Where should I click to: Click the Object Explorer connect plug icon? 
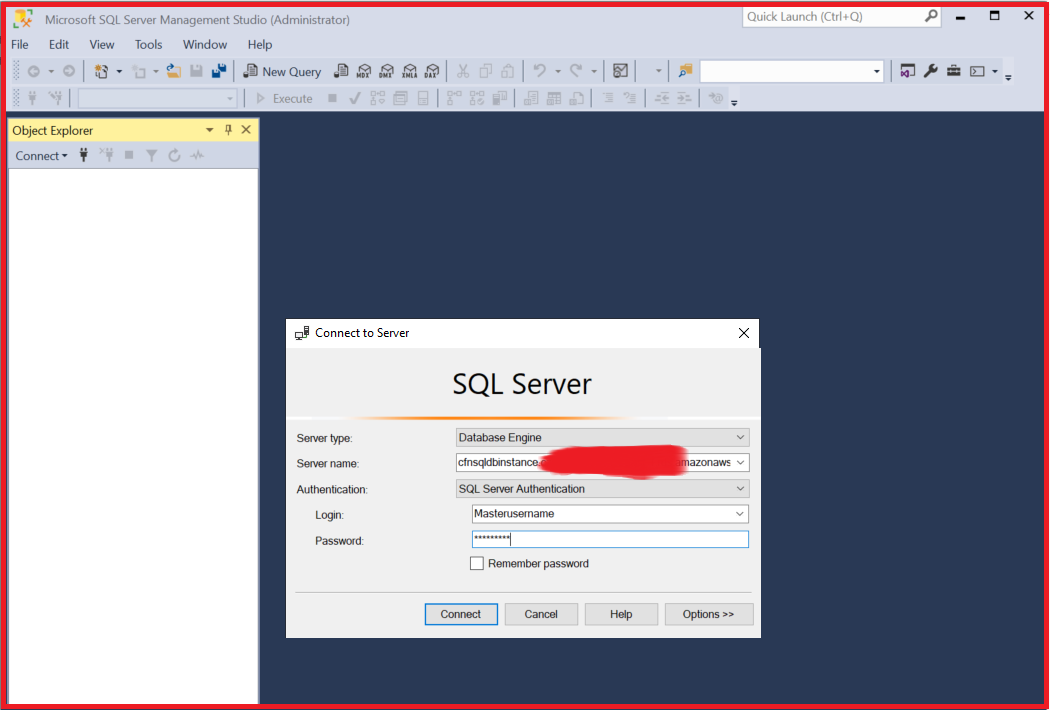coord(84,155)
